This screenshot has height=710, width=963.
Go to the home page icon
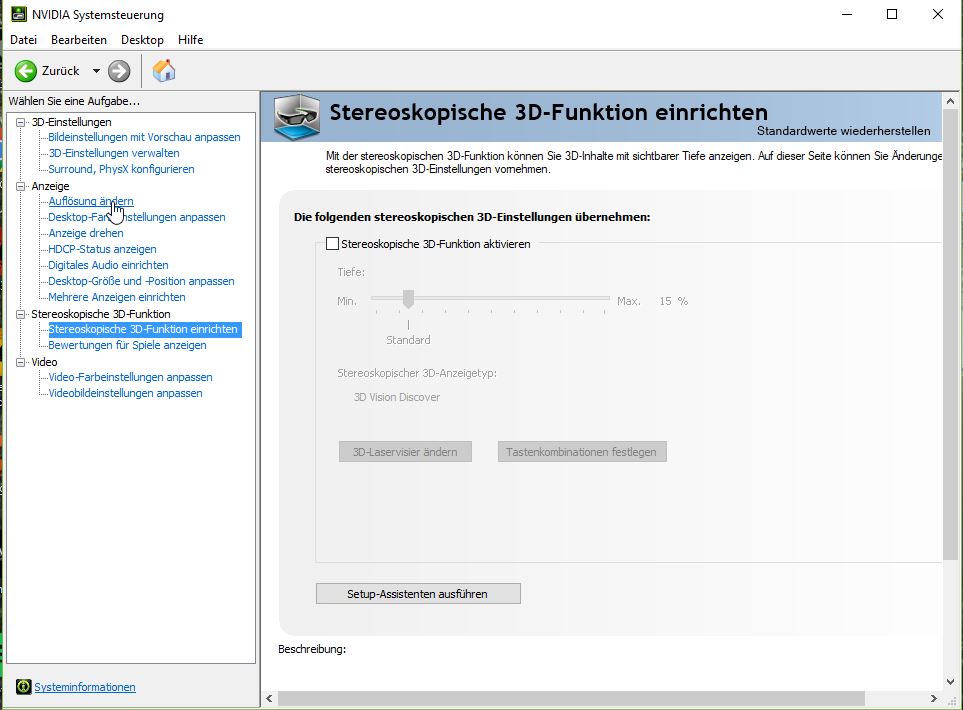pyautogui.click(x=164, y=71)
